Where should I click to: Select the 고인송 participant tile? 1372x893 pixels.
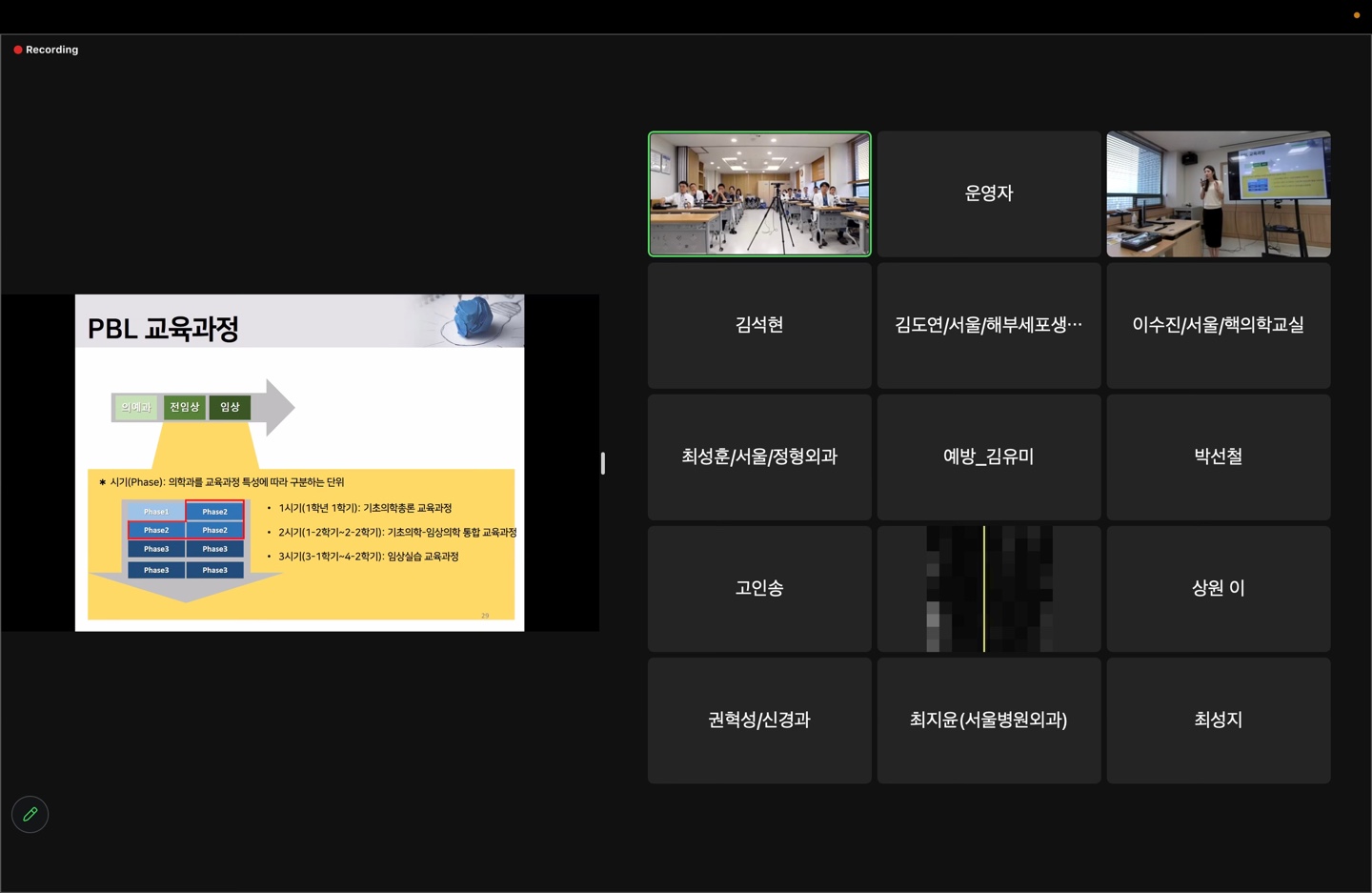(x=759, y=589)
